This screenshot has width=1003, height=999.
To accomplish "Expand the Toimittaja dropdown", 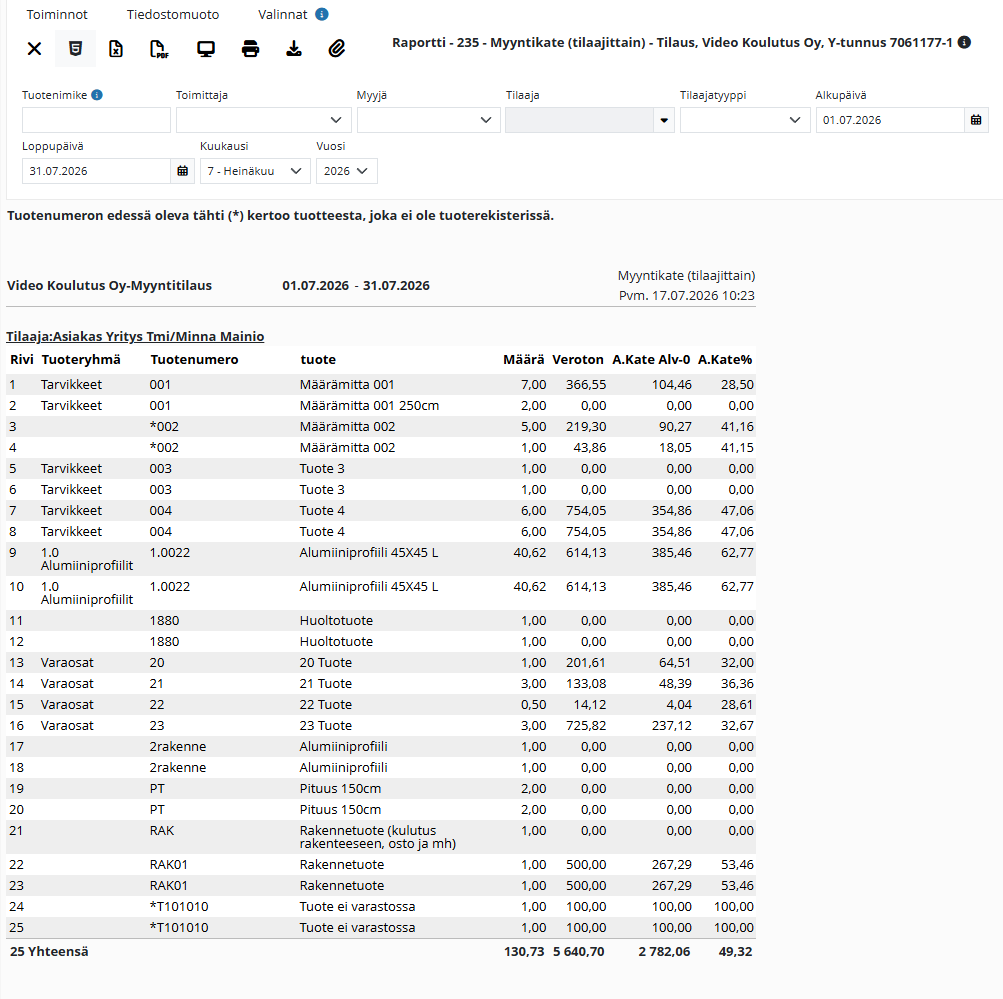I will point(264,120).
